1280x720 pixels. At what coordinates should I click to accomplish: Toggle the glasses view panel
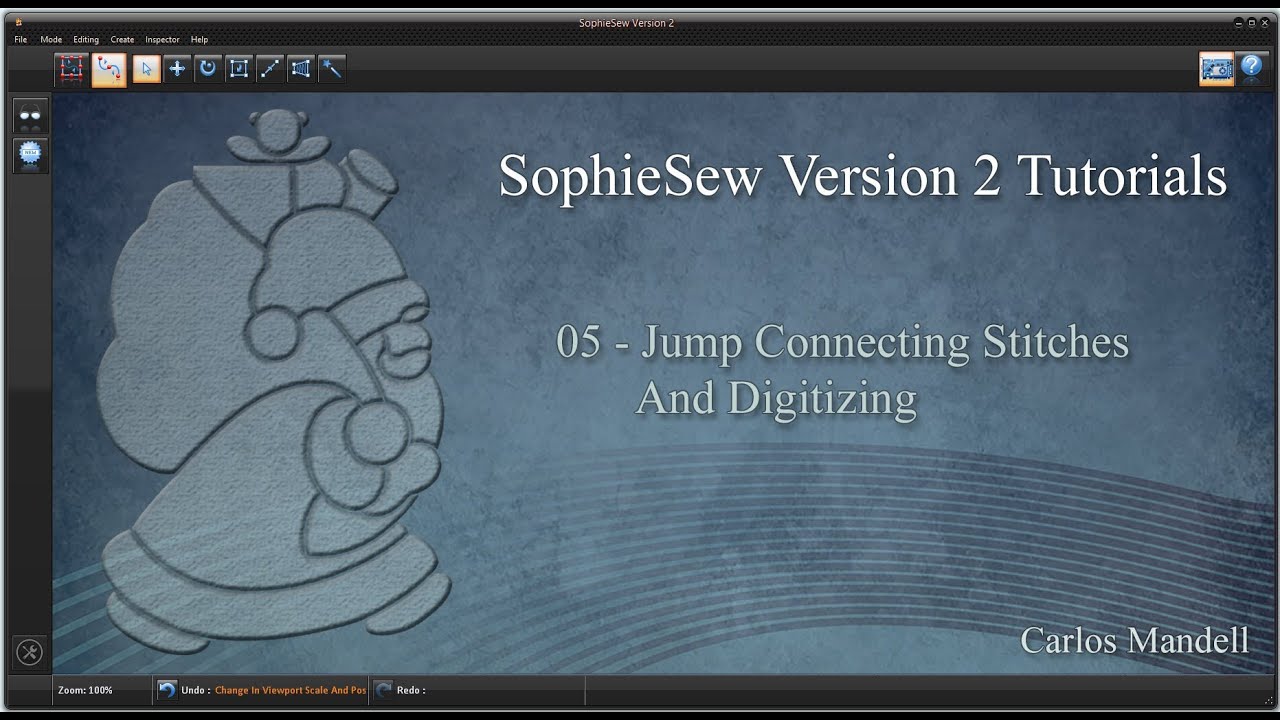click(x=30, y=116)
